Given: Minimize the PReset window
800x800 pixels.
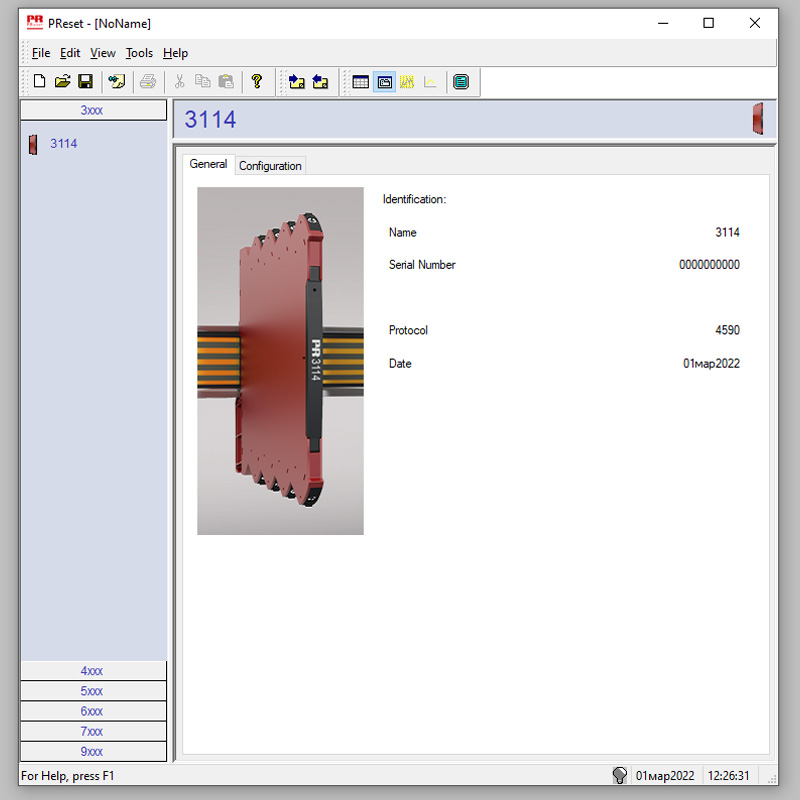Looking at the screenshot, I should [663, 23].
